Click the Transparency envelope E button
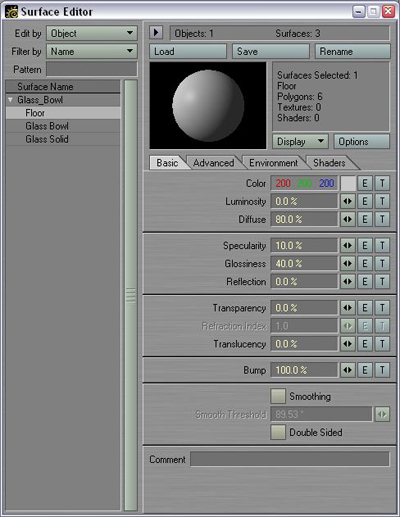 point(365,308)
